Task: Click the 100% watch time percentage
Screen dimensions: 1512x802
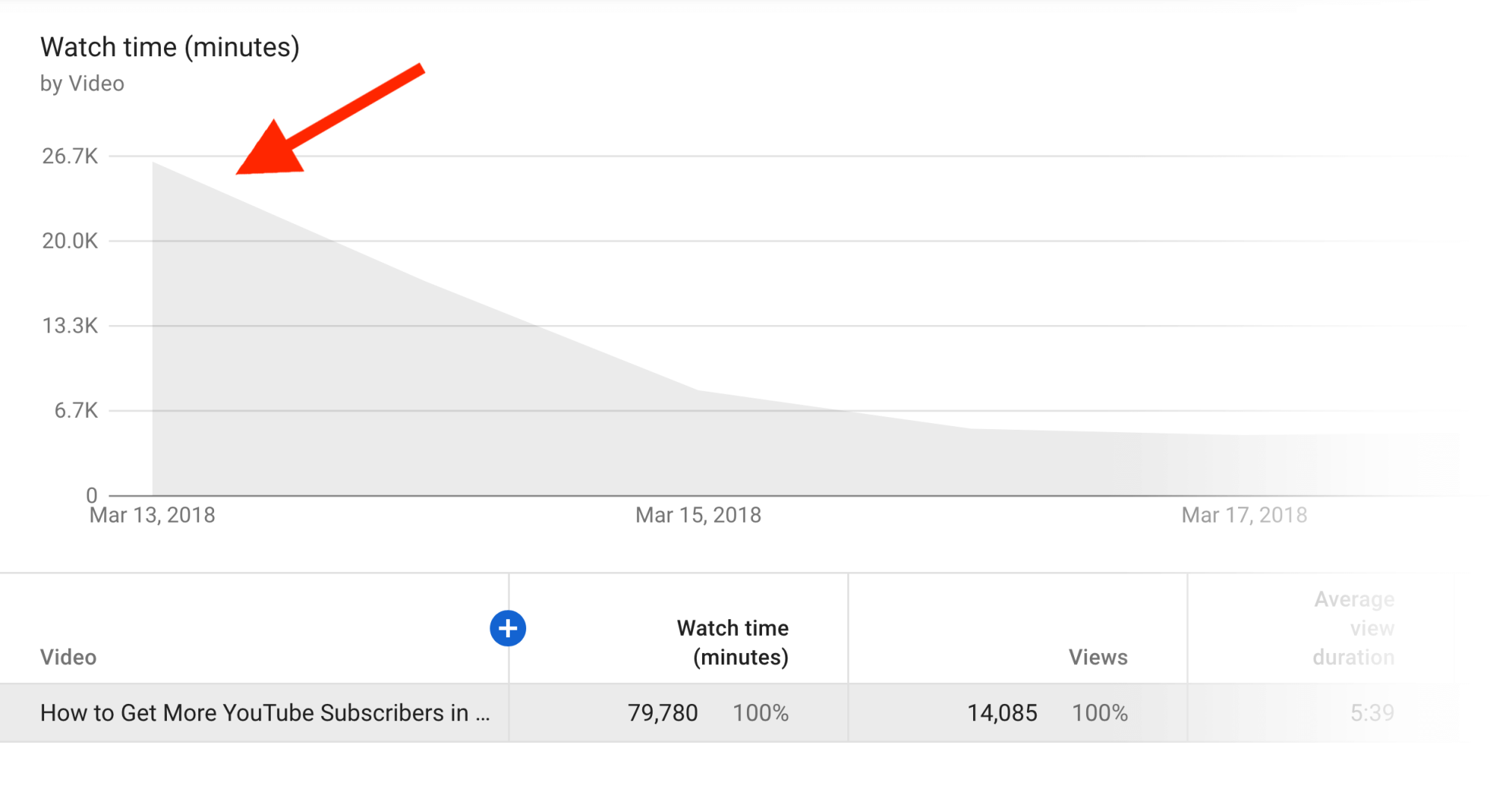Action: pyautogui.click(x=761, y=713)
